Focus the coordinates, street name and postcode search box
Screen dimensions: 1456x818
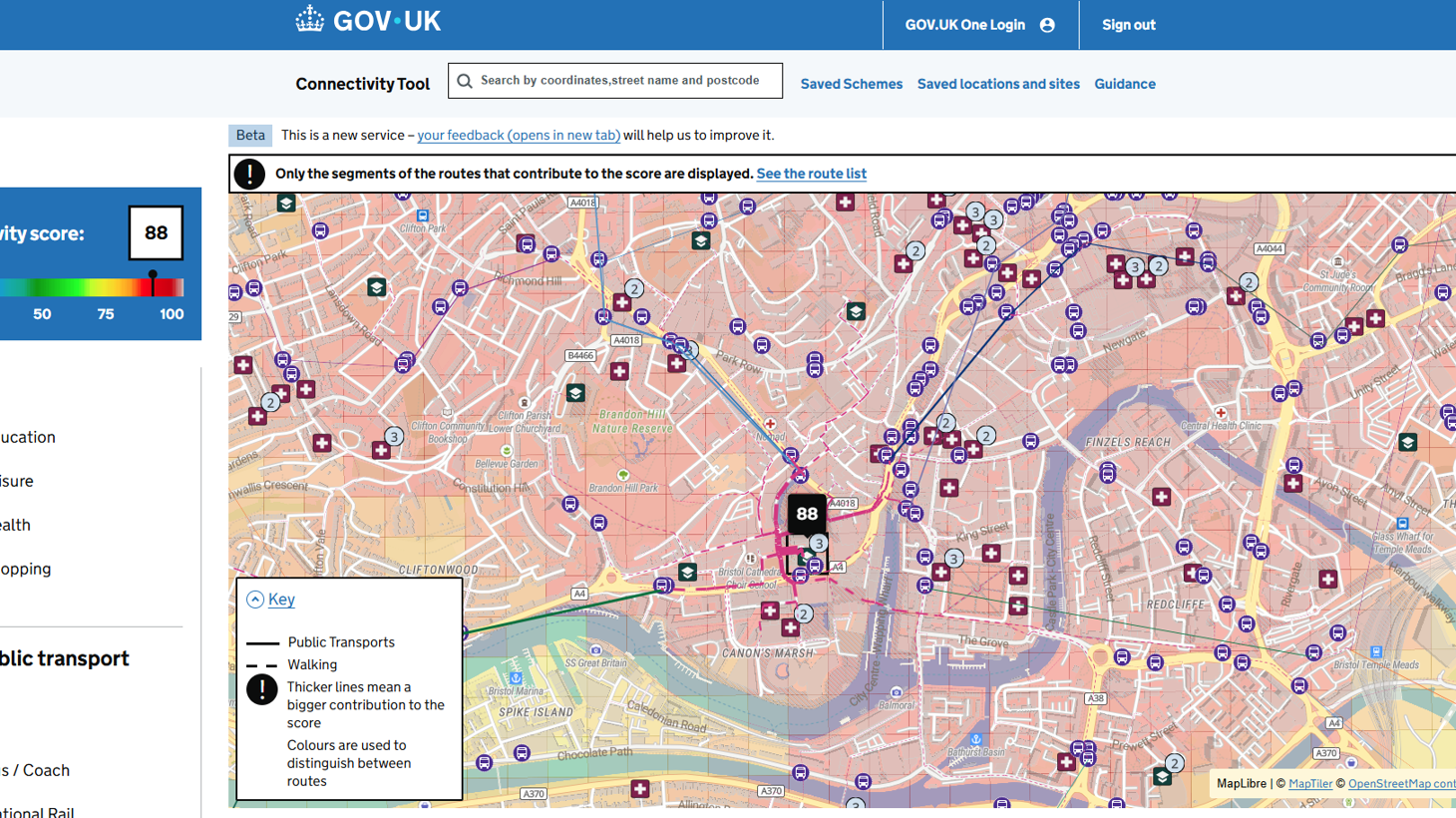(615, 81)
